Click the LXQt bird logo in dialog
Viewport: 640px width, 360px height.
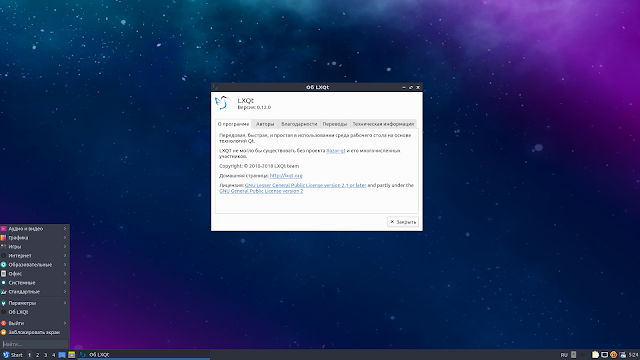click(x=222, y=103)
